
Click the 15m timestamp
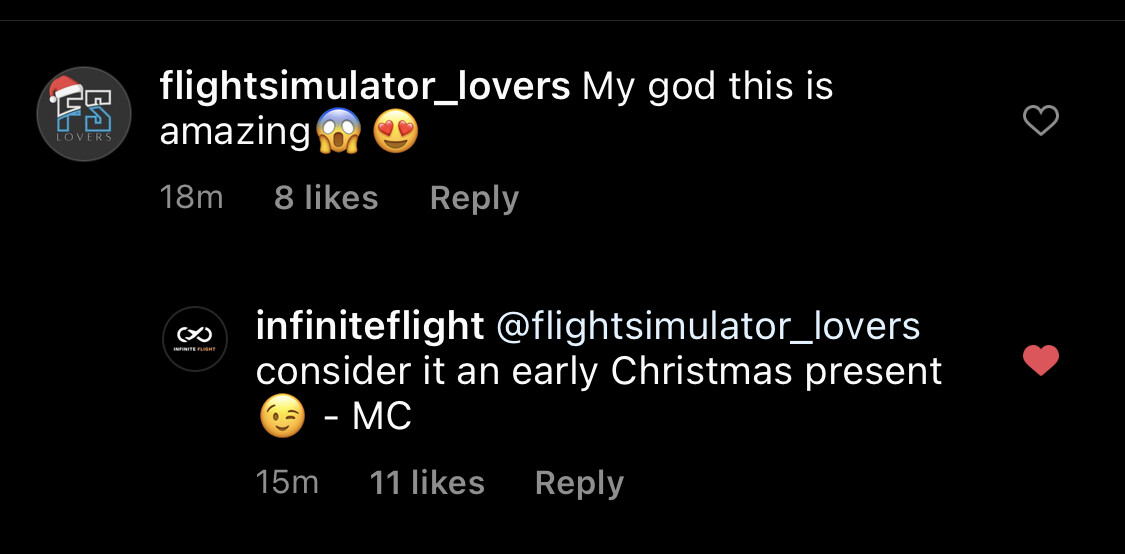[287, 483]
